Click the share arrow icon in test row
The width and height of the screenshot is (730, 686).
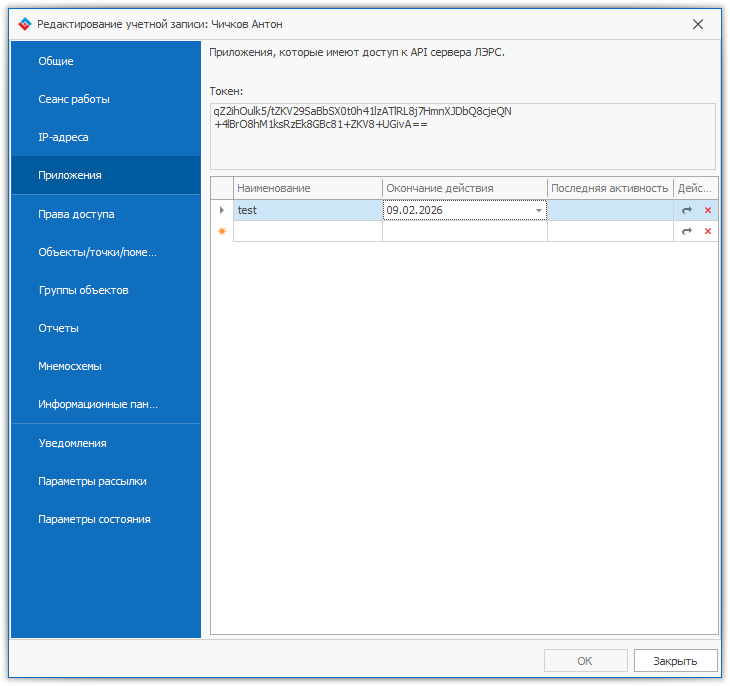pyautogui.click(x=687, y=210)
